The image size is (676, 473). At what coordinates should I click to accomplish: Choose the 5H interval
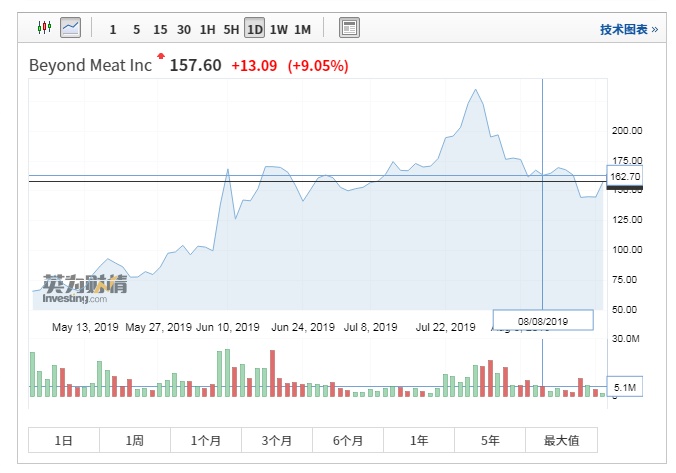[231, 29]
